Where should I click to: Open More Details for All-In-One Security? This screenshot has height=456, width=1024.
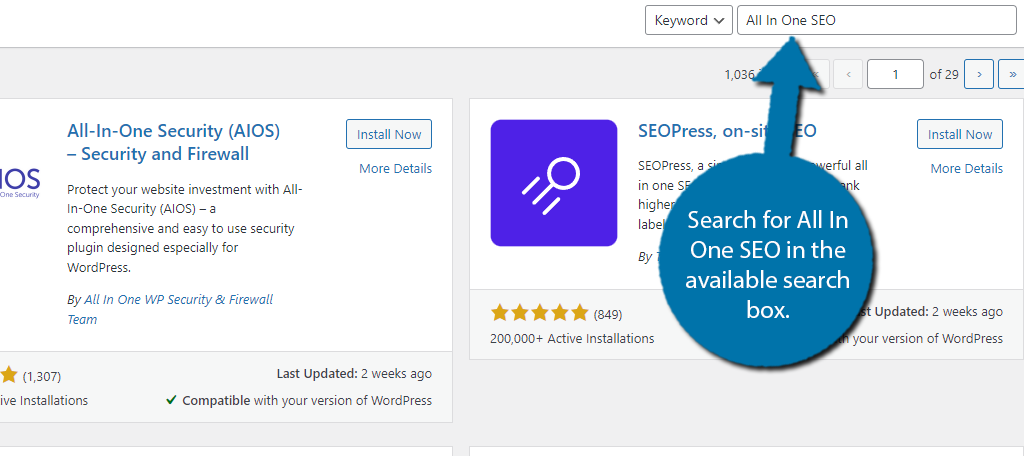pos(396,169)
